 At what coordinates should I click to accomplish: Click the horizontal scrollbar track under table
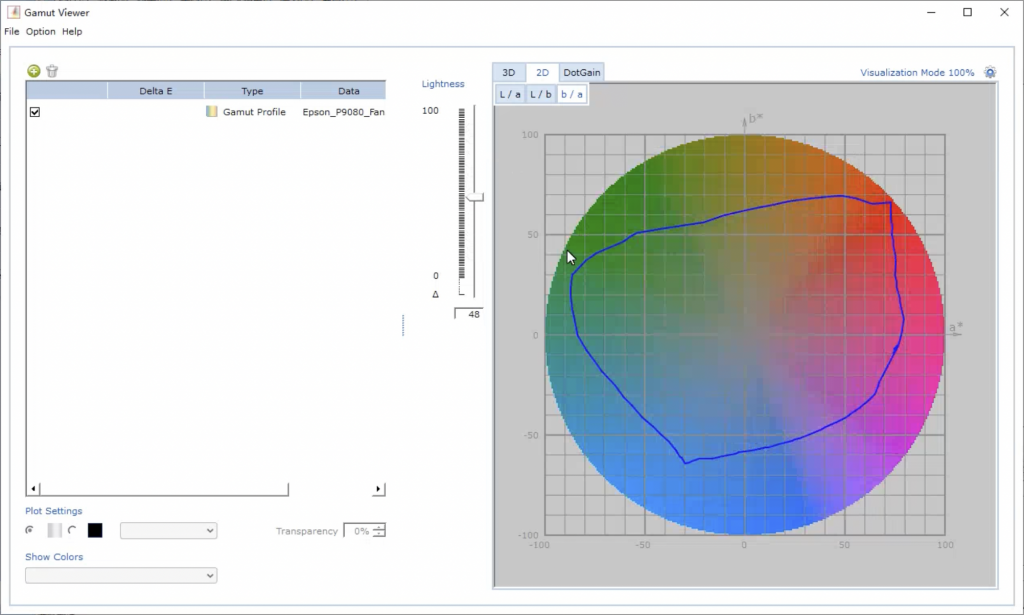[x=330, y=489]
